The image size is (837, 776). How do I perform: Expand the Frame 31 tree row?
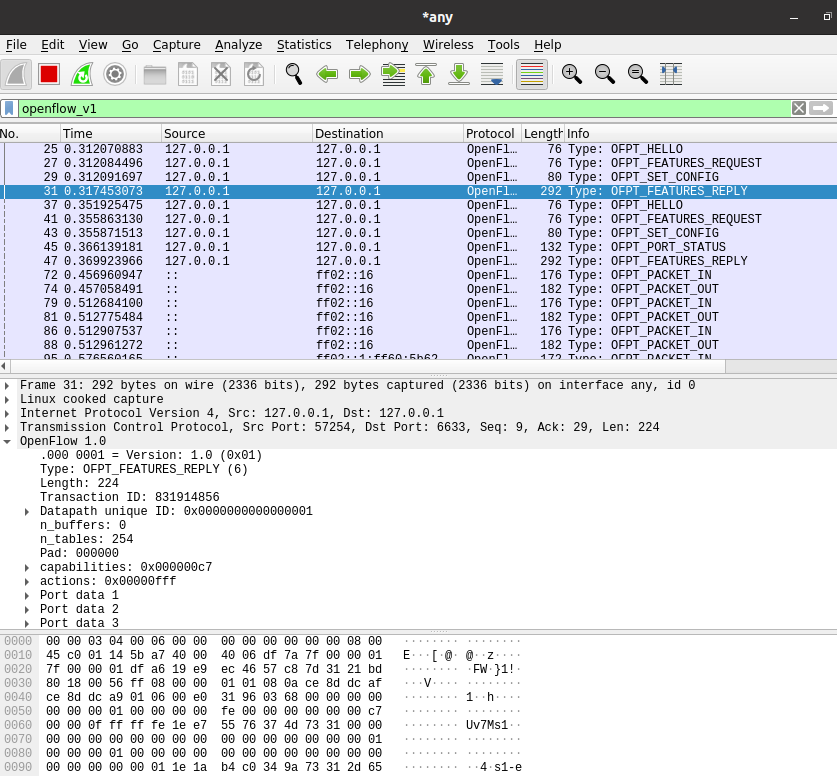coord(7,385)
